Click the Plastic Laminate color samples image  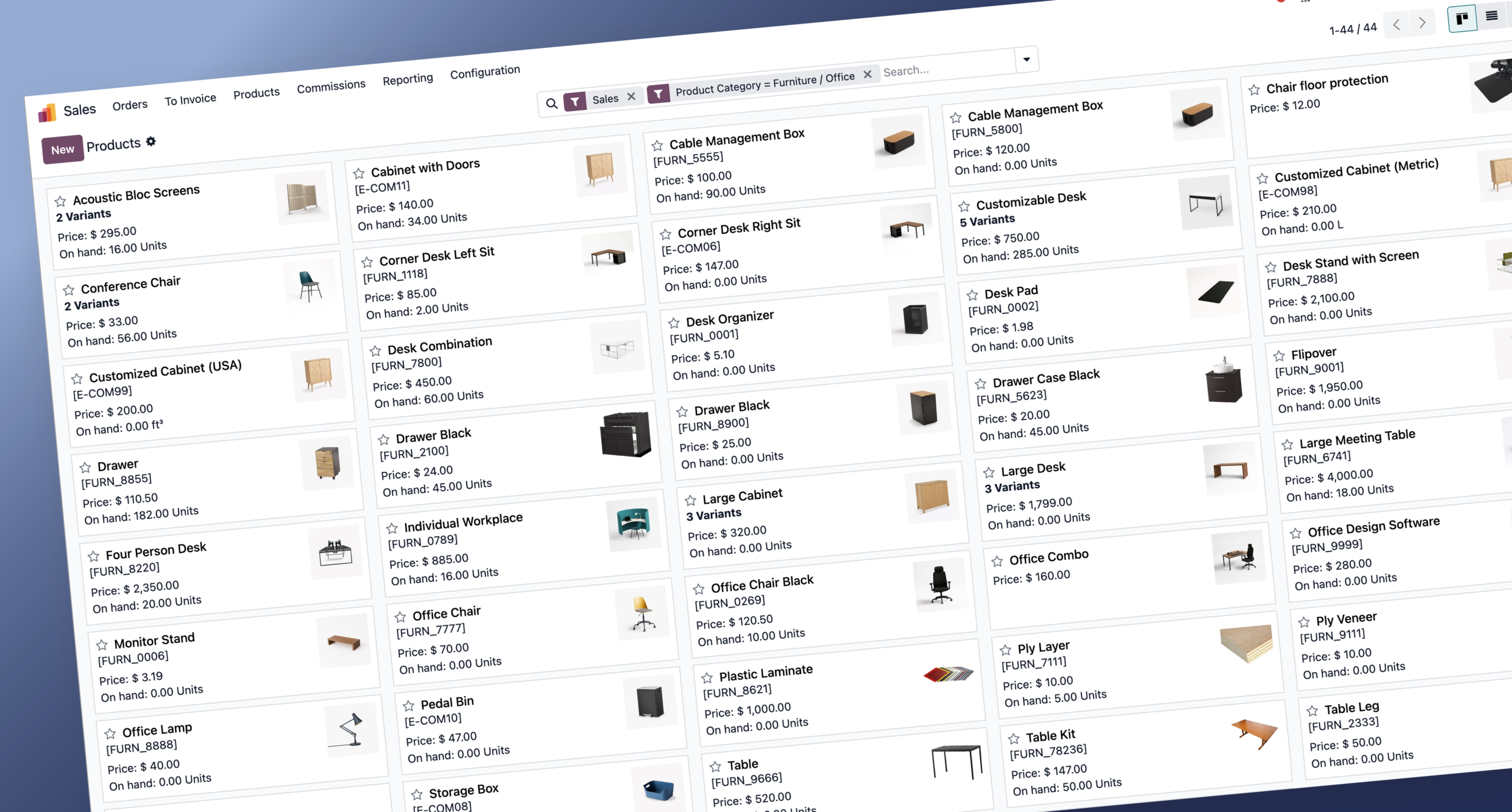[949, 674]
